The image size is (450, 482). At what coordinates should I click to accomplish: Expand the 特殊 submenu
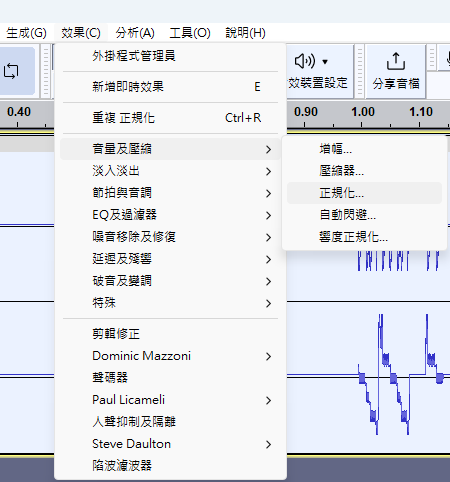170,303
